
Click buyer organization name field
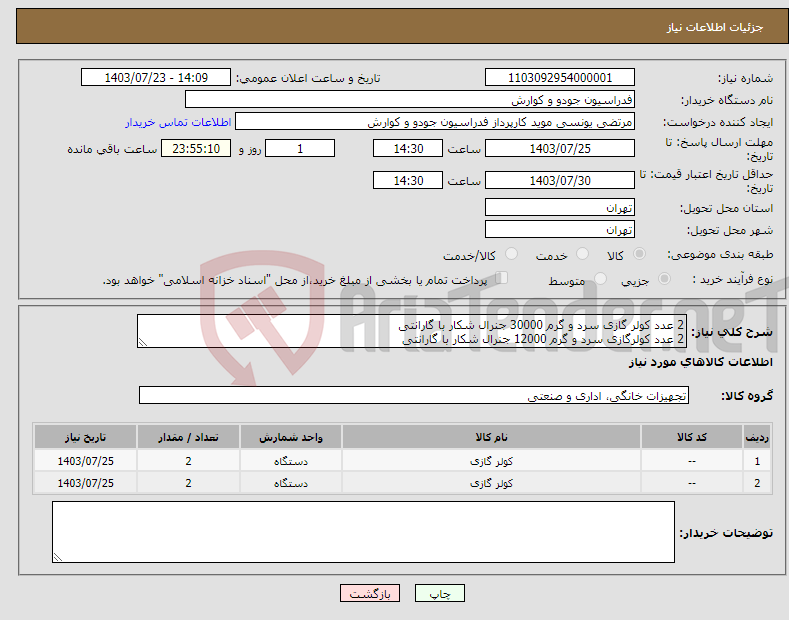tap(410, 100)
